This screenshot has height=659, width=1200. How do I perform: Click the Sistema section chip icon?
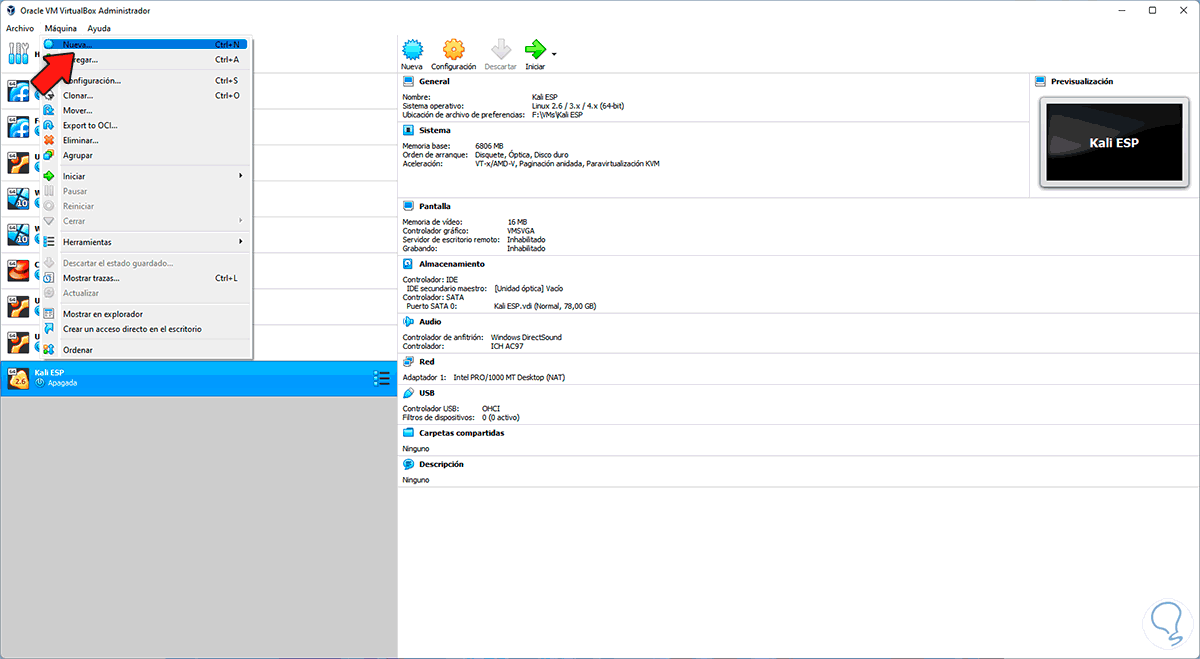pyautogui.click(x=408, y=130)
